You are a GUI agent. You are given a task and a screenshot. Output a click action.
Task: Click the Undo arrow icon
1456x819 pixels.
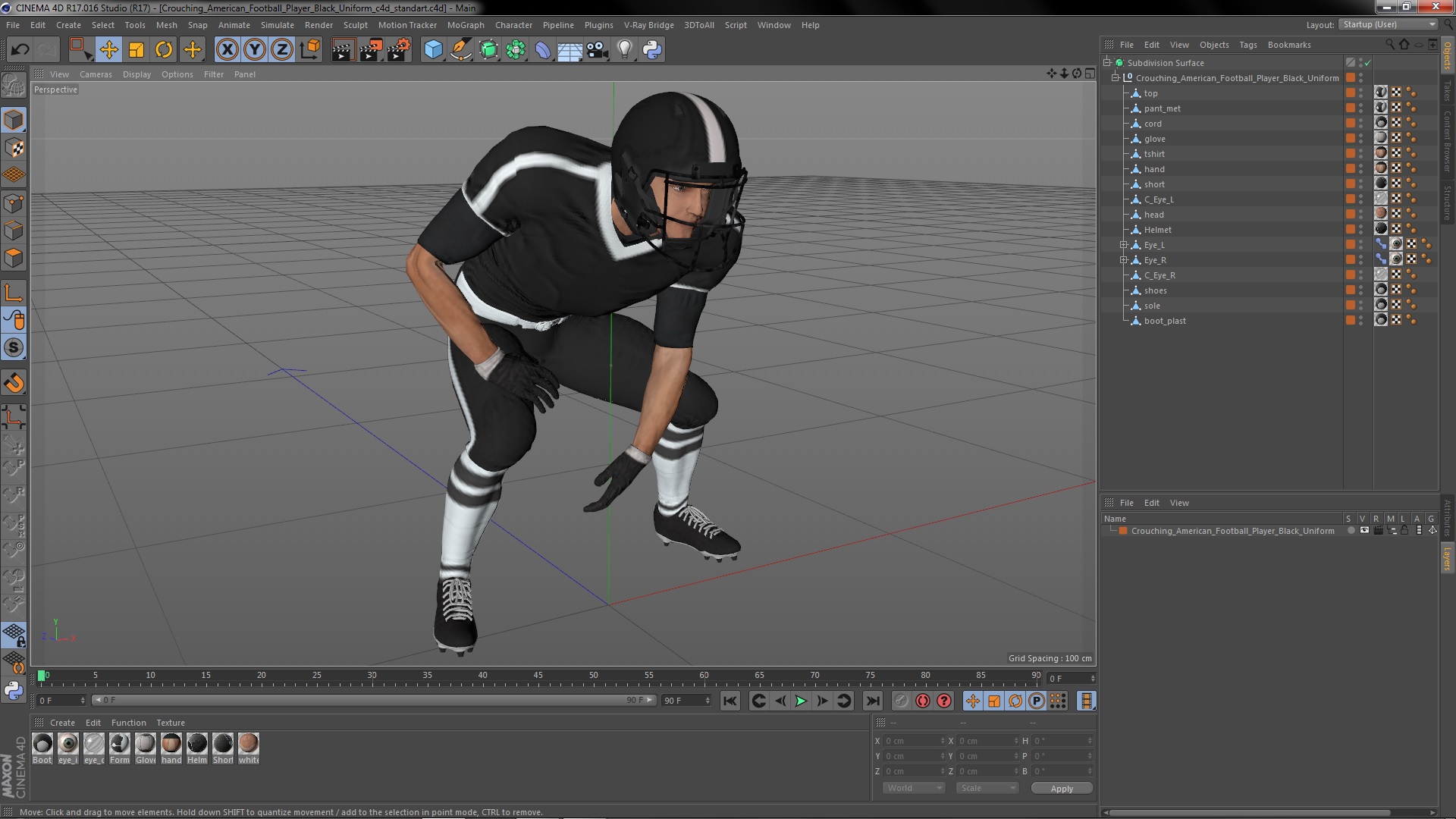(x=20, y=50)
